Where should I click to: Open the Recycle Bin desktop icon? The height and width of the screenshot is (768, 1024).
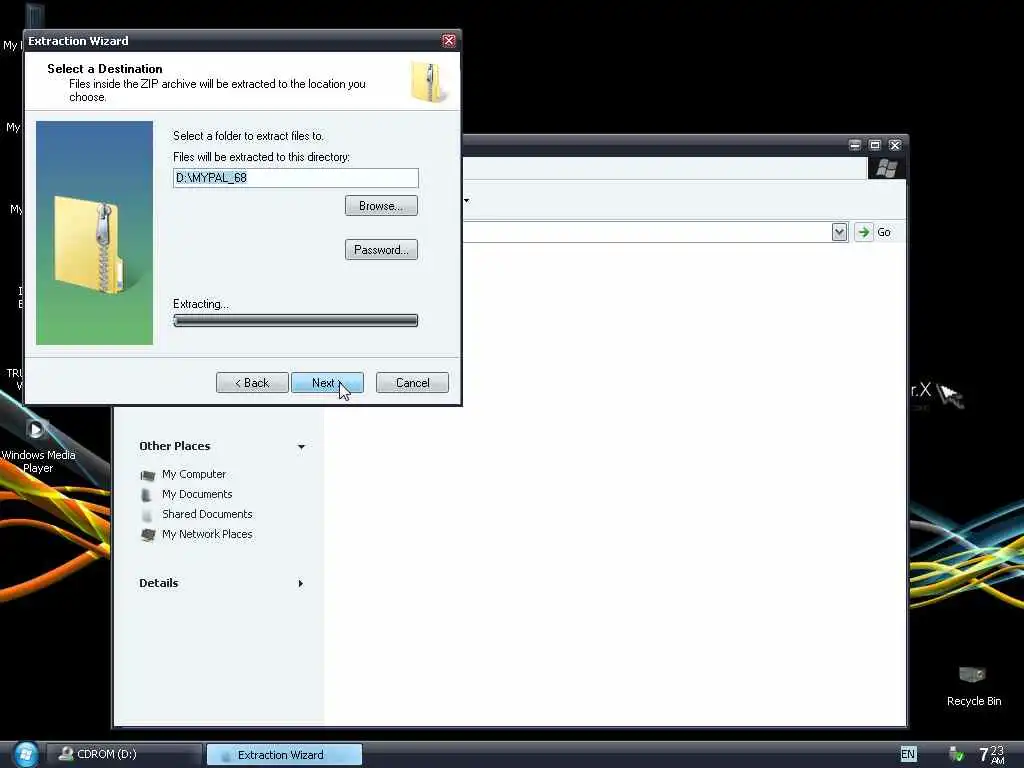click(x=973, y=686)
